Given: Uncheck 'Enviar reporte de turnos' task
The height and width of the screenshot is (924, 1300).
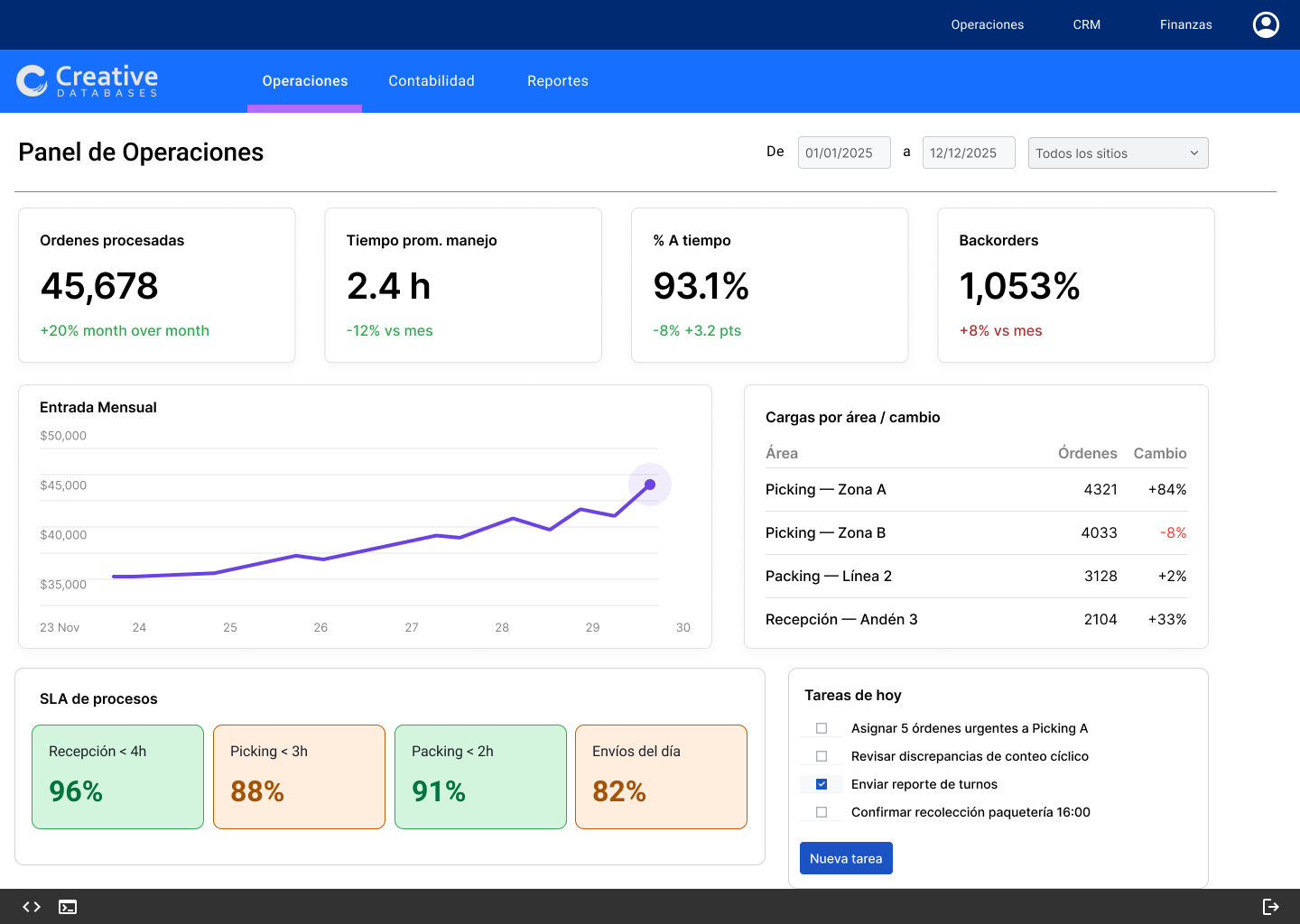Looking at the screenshot, I should point(822,784).
